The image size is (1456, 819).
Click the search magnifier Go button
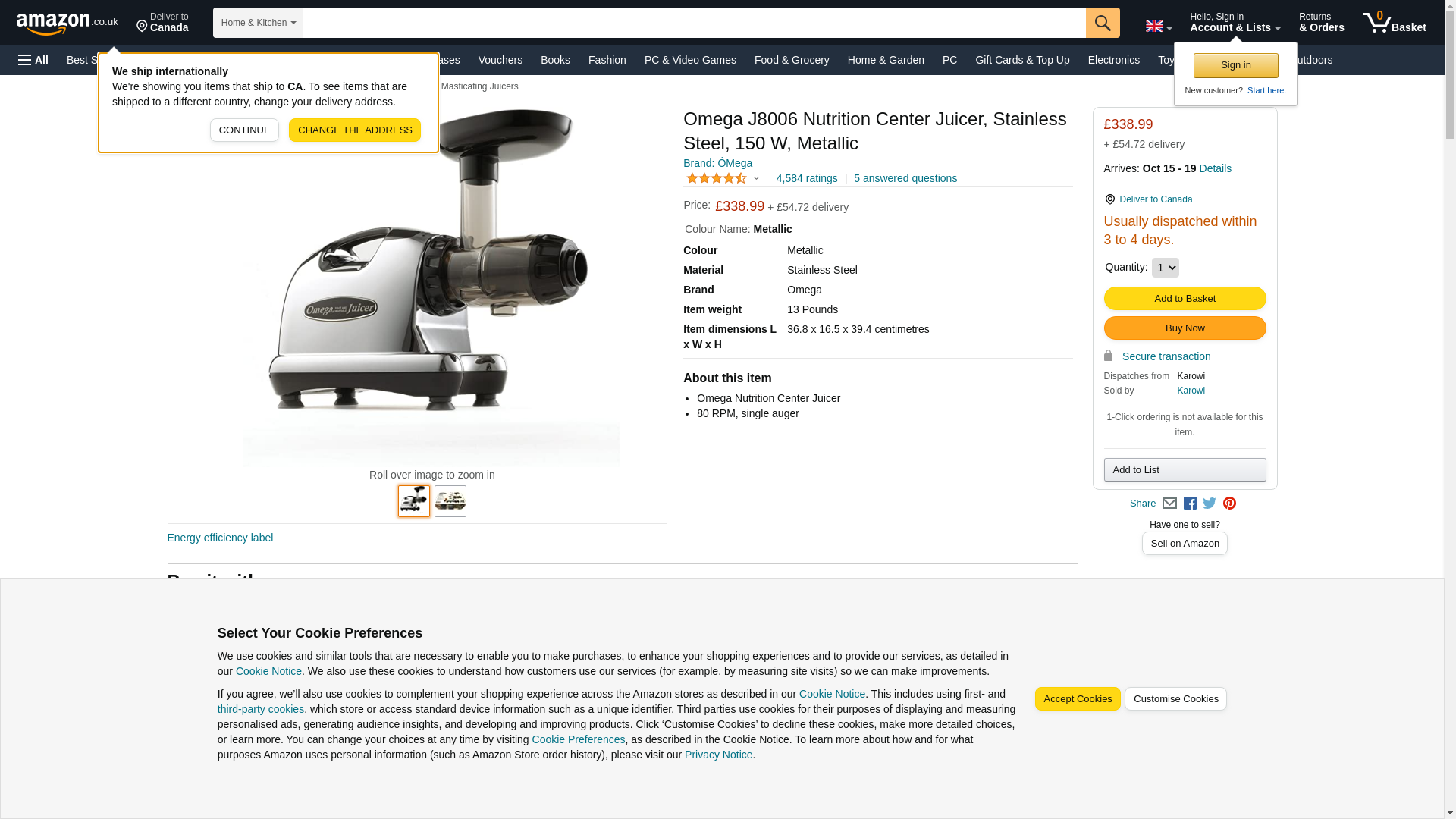[1102, 23]
